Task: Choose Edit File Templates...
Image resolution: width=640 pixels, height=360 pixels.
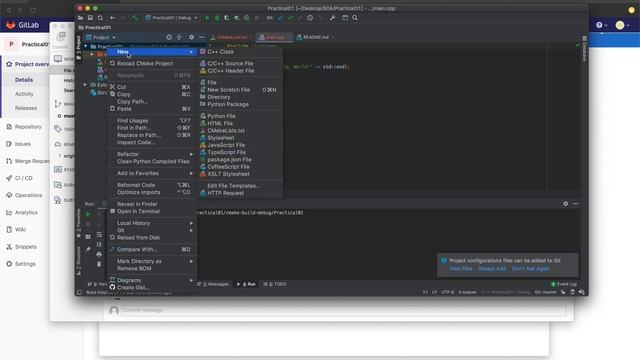Action: tap(233, 186)
